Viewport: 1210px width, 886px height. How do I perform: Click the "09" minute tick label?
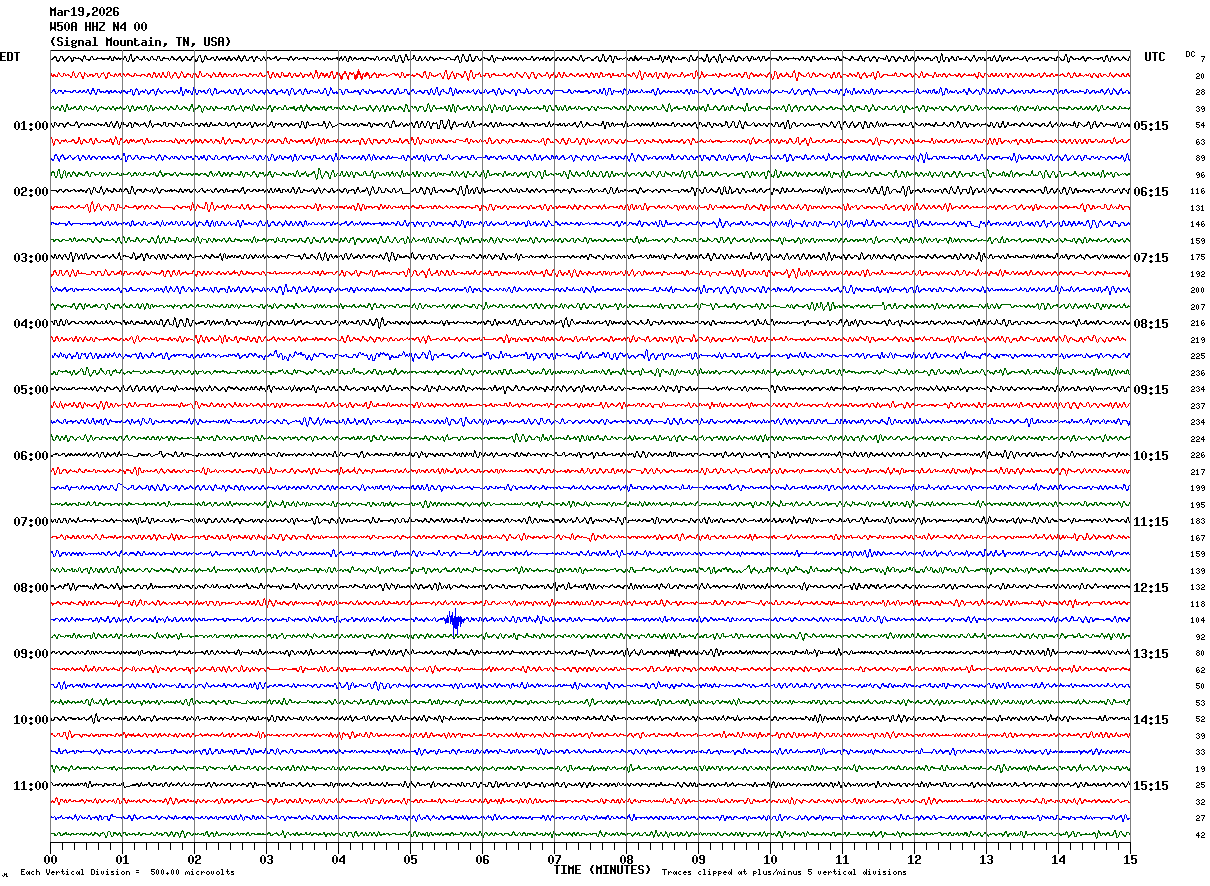[x=698, y=859]
